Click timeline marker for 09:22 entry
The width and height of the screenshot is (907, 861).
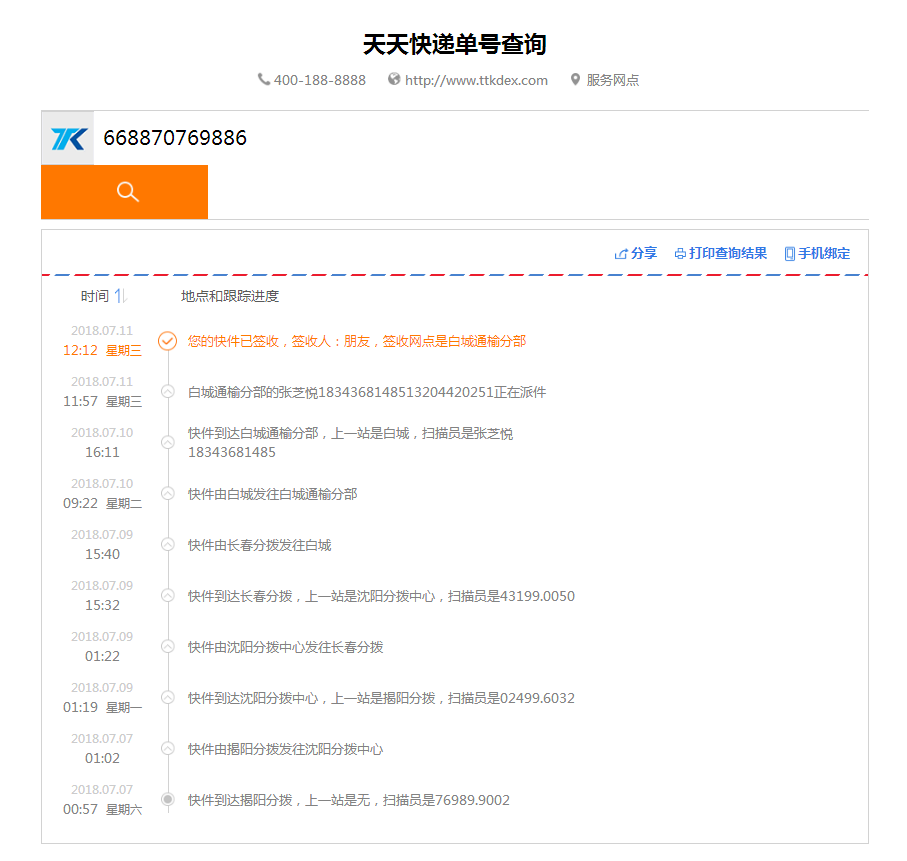coord(168,494)
